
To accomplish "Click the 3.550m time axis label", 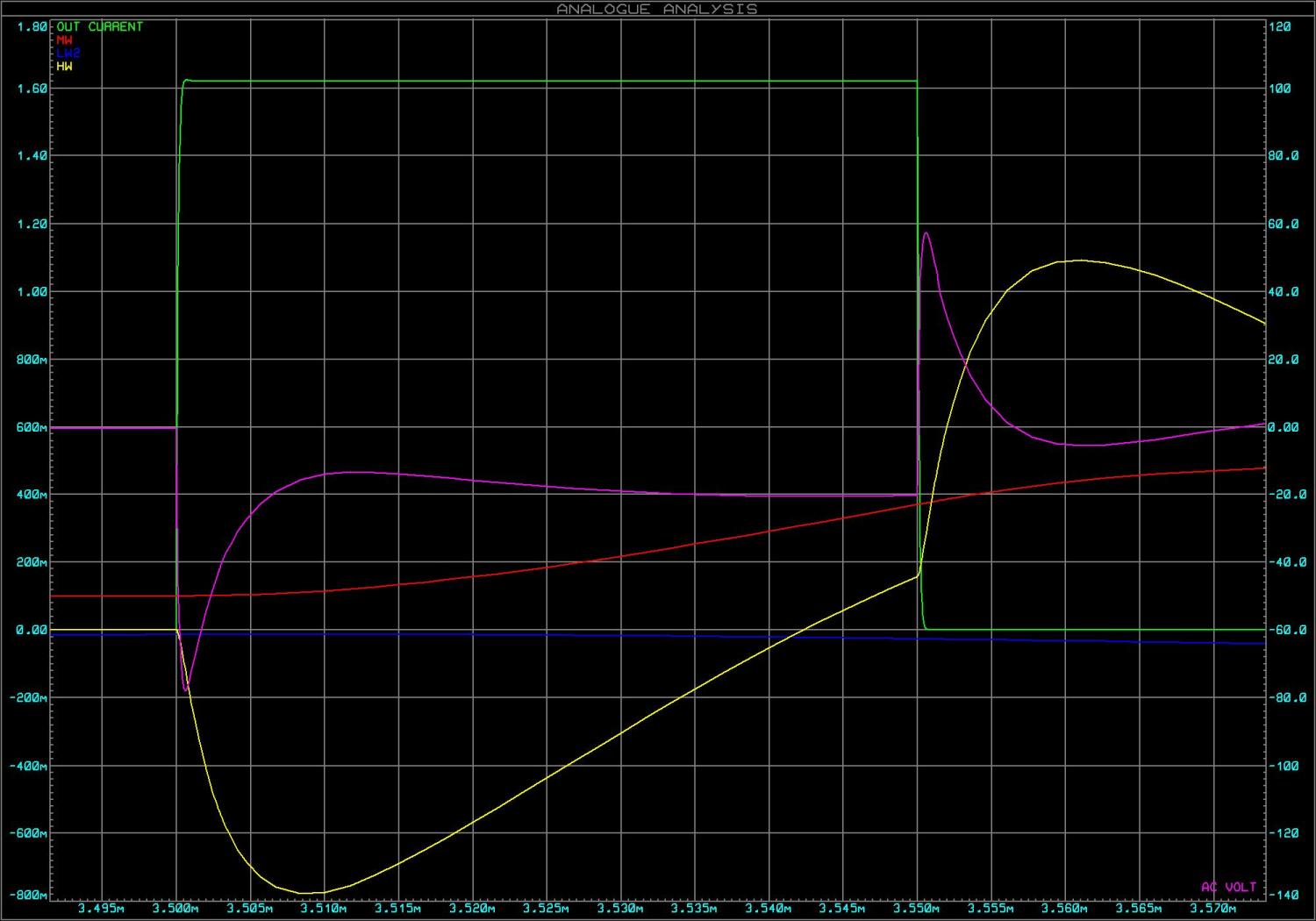I will [x=918, y=909].
